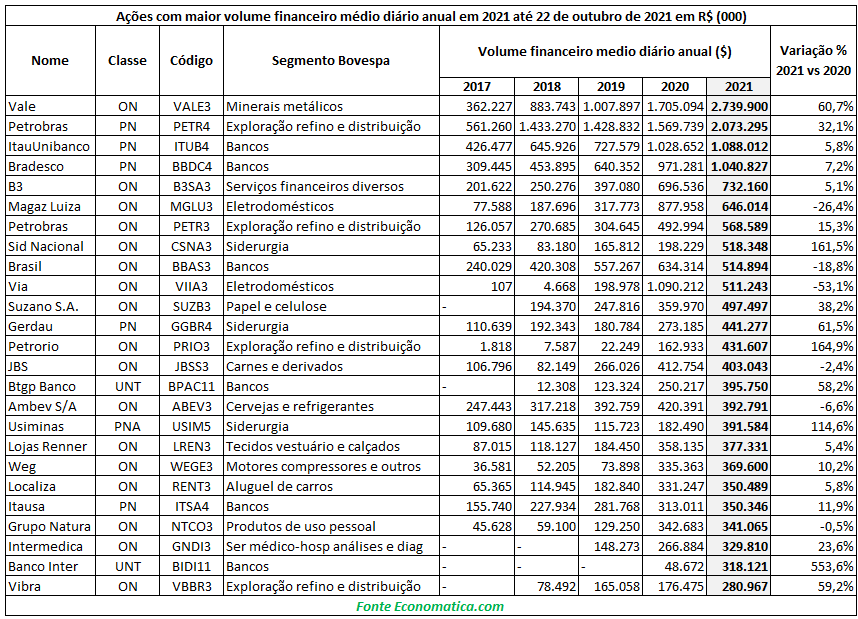This screenshot has width=858, height=619.
Task: Click the 2.073.295 value in 2021
Action: pos(739,126)
